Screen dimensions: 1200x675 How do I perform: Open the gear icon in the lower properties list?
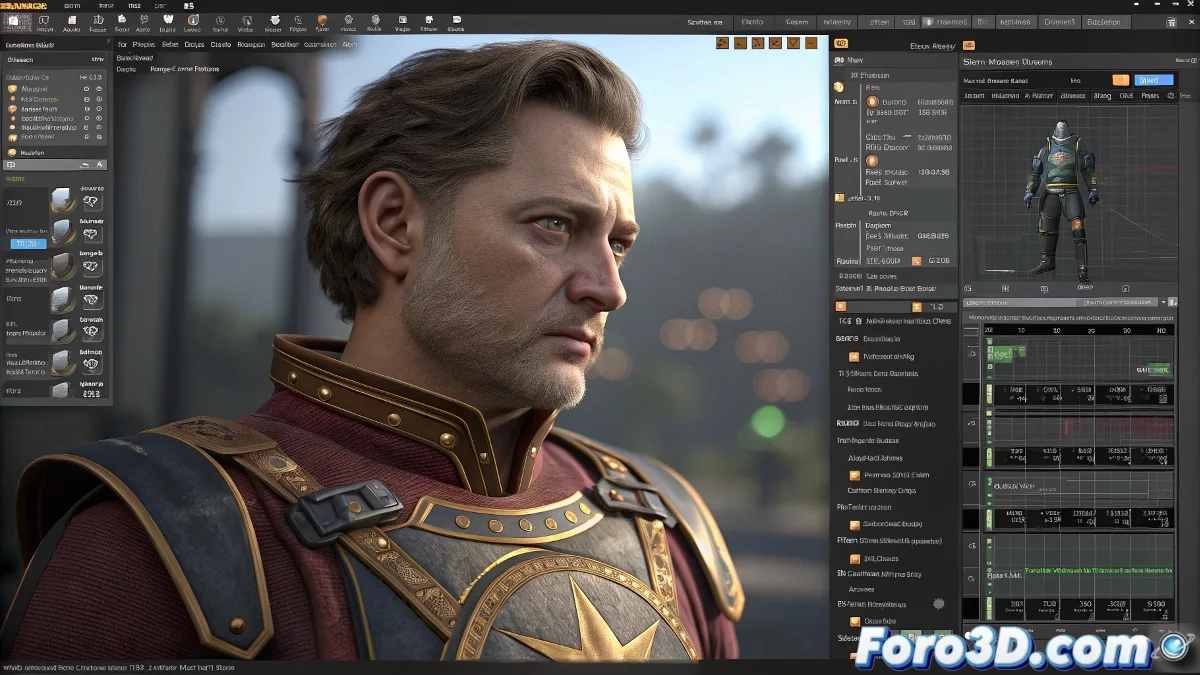click(938, 604)
